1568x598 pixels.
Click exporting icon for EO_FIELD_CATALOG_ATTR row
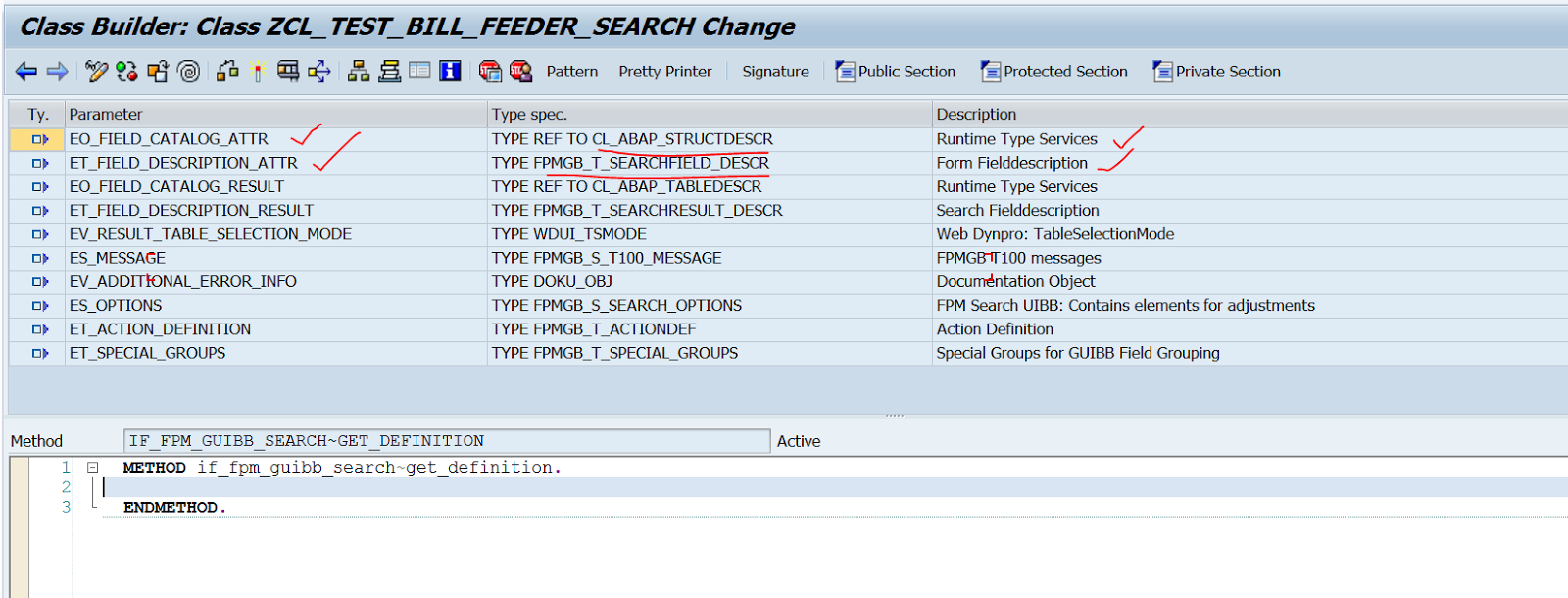(39, 139)
